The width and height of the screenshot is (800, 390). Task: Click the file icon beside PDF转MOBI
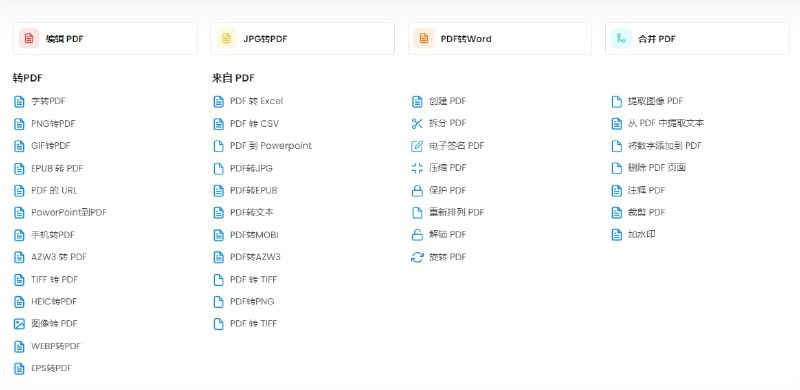(x=218, y=235)
